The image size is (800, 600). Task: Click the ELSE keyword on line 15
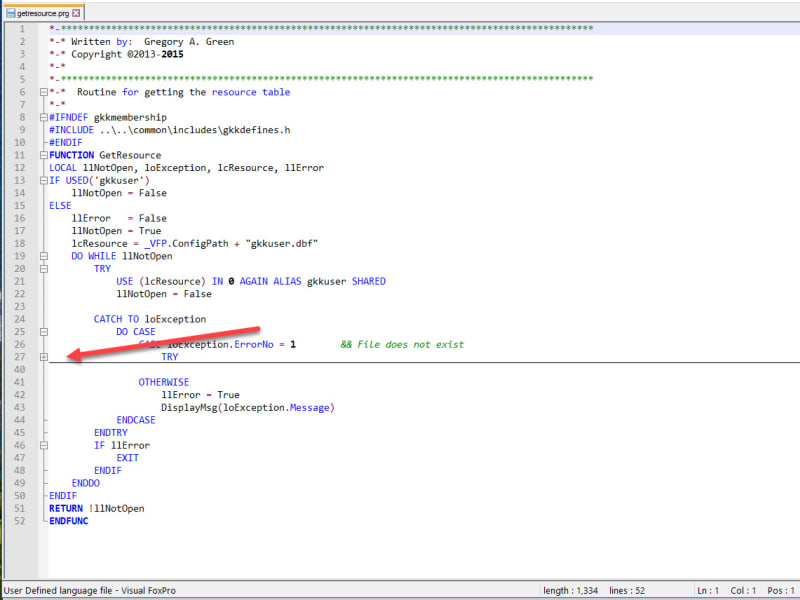(x=60, y=206)
